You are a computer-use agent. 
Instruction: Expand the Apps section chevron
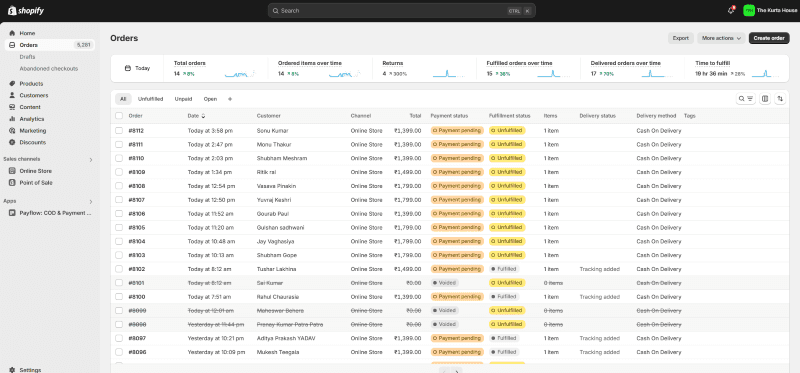pos(91,202)
